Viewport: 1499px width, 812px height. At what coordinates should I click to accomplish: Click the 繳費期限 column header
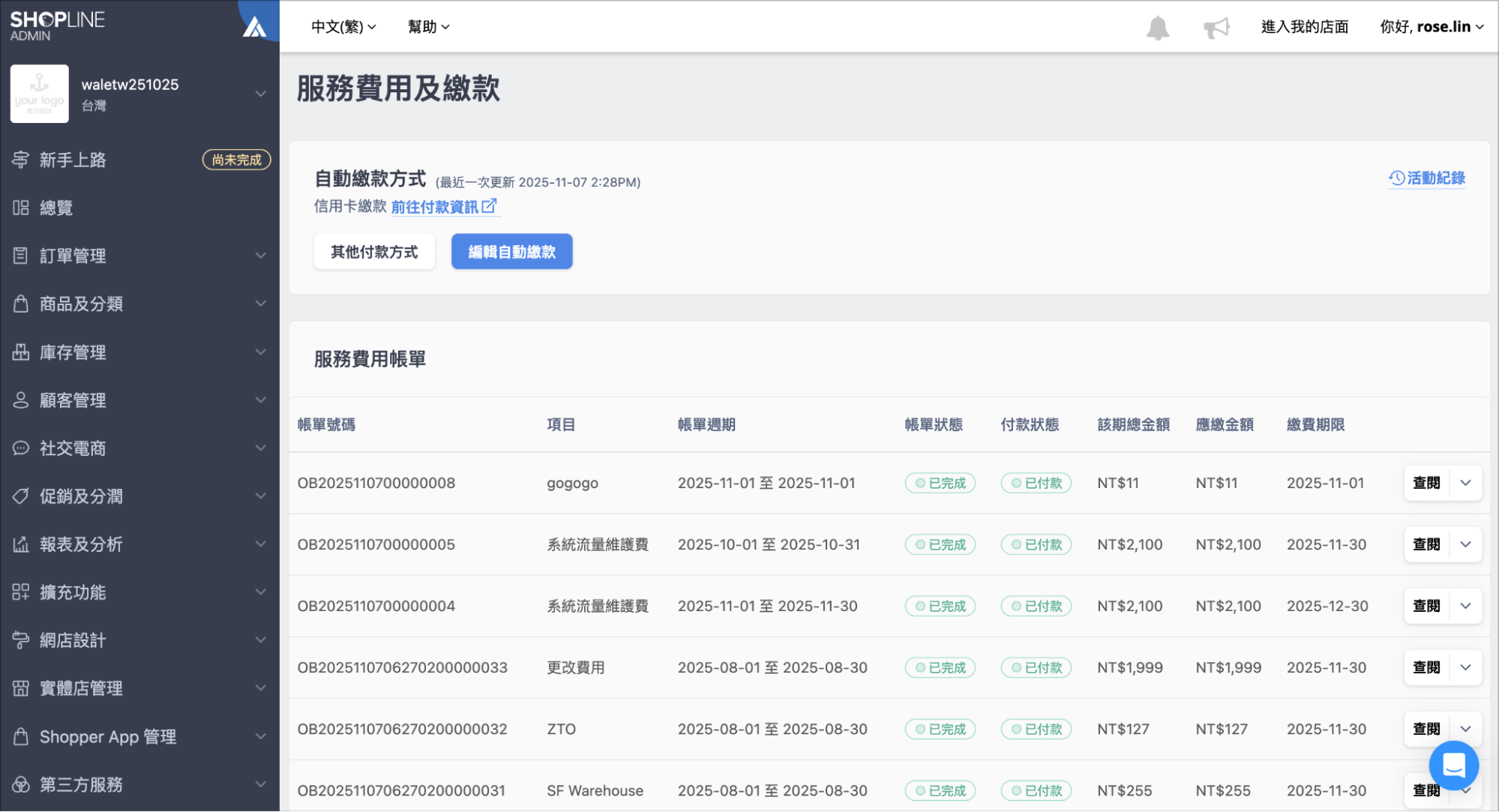pos(1315,424)
